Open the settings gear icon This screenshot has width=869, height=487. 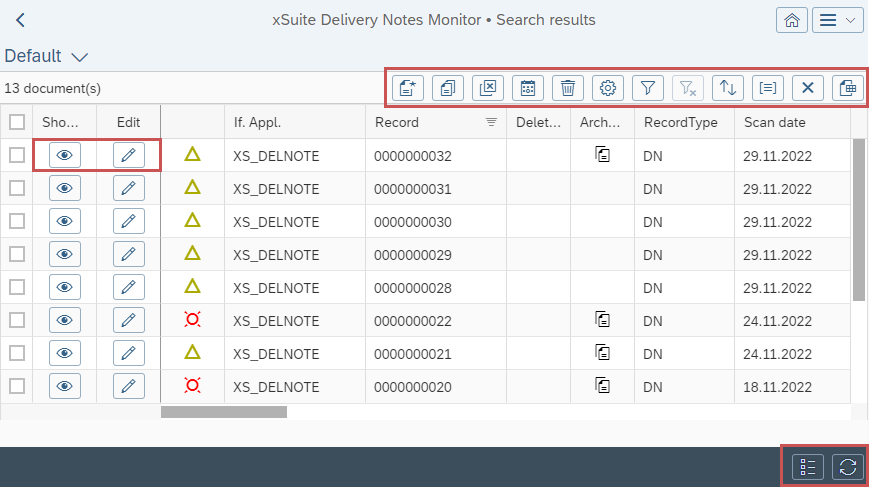coord(607,88)
